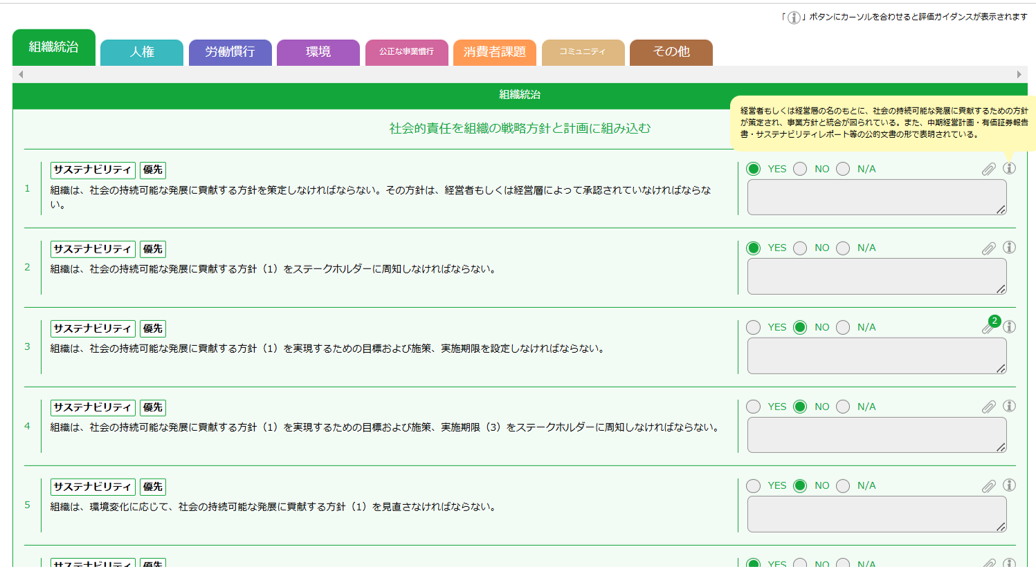
Task: Show guidance info icon for question 3
Action: (x=1009, y=326)
